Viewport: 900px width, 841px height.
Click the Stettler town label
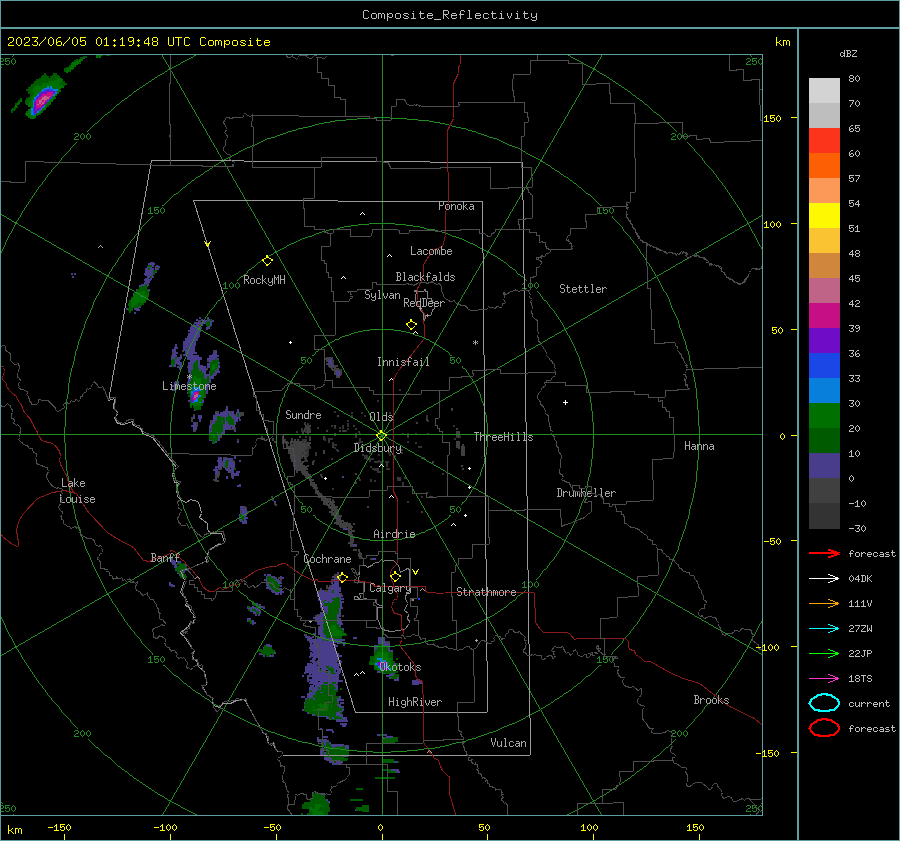point(583,289)
